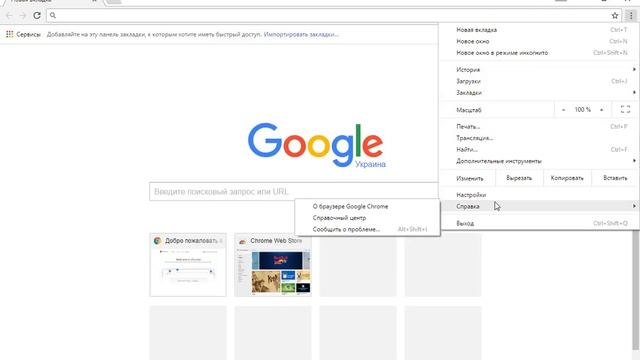Click the browser forward arrow
The height and width of the screenshot is (360, 640).
pyautogui.click(x=23, y=16)
